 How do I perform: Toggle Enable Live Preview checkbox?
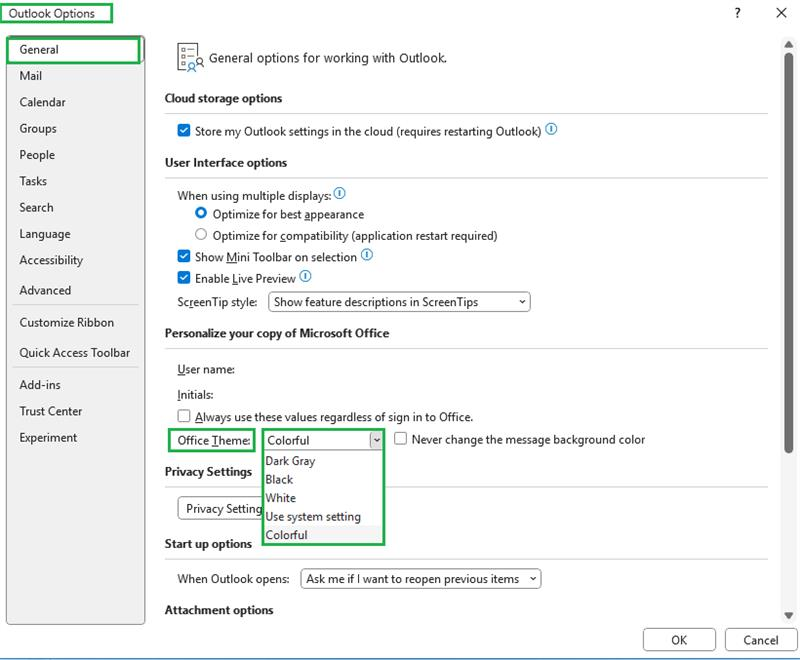pyautogui.click(x=184, y=277)
